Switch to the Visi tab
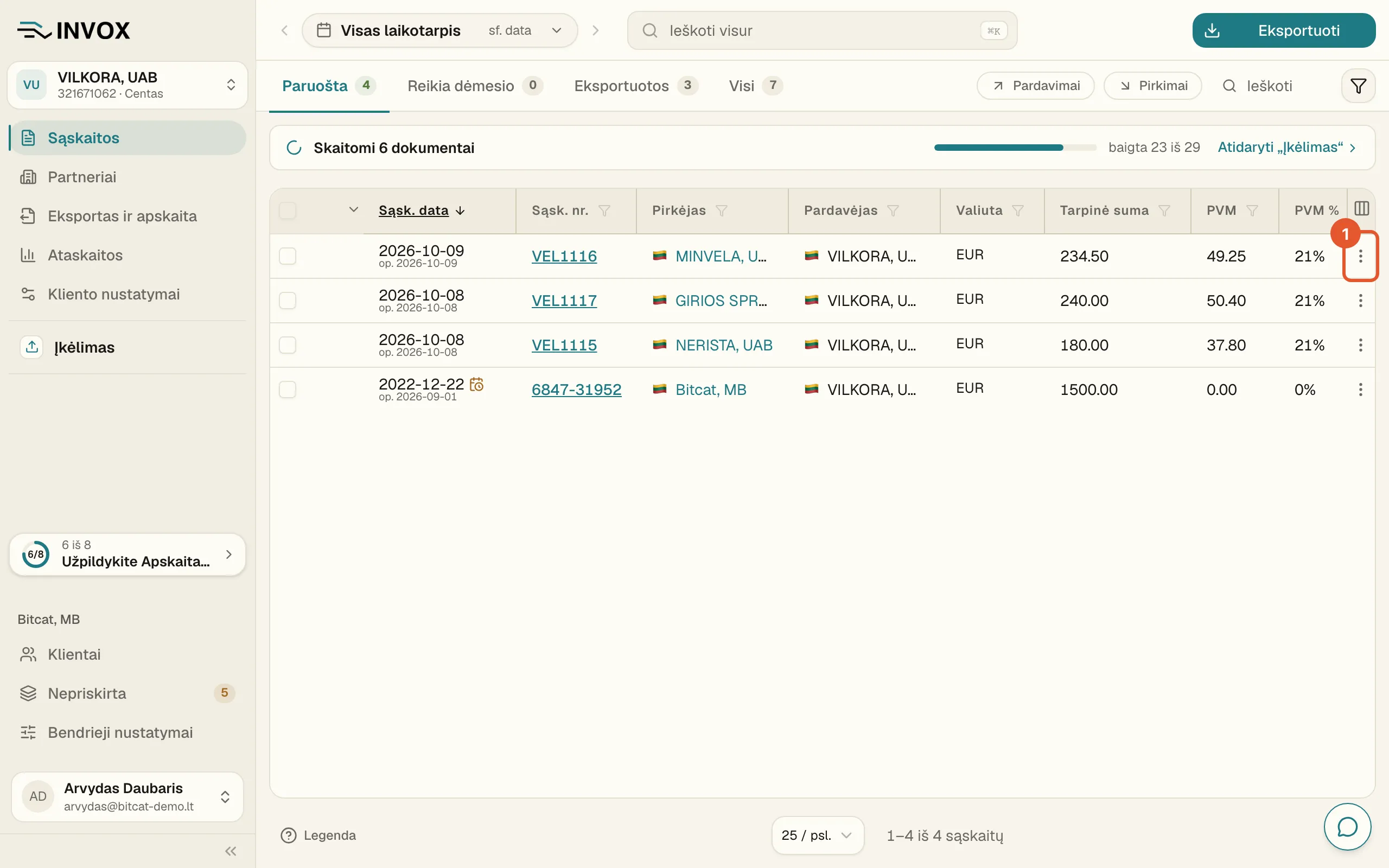Screen dimensions: 1389x868 (755, 86)
